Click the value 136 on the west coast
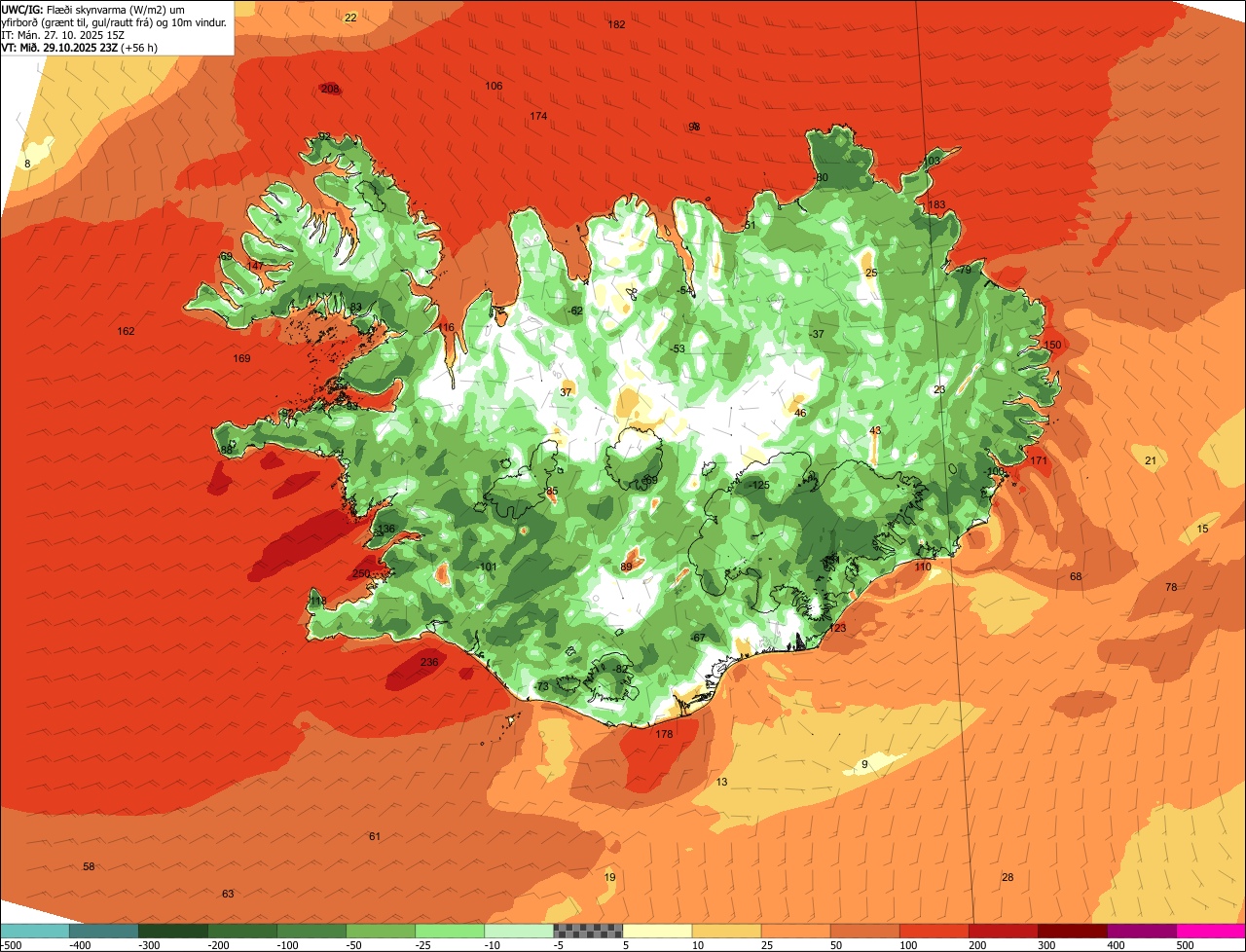The height and width of the screenshot is (952, 1246). click(x=386, y=529)
